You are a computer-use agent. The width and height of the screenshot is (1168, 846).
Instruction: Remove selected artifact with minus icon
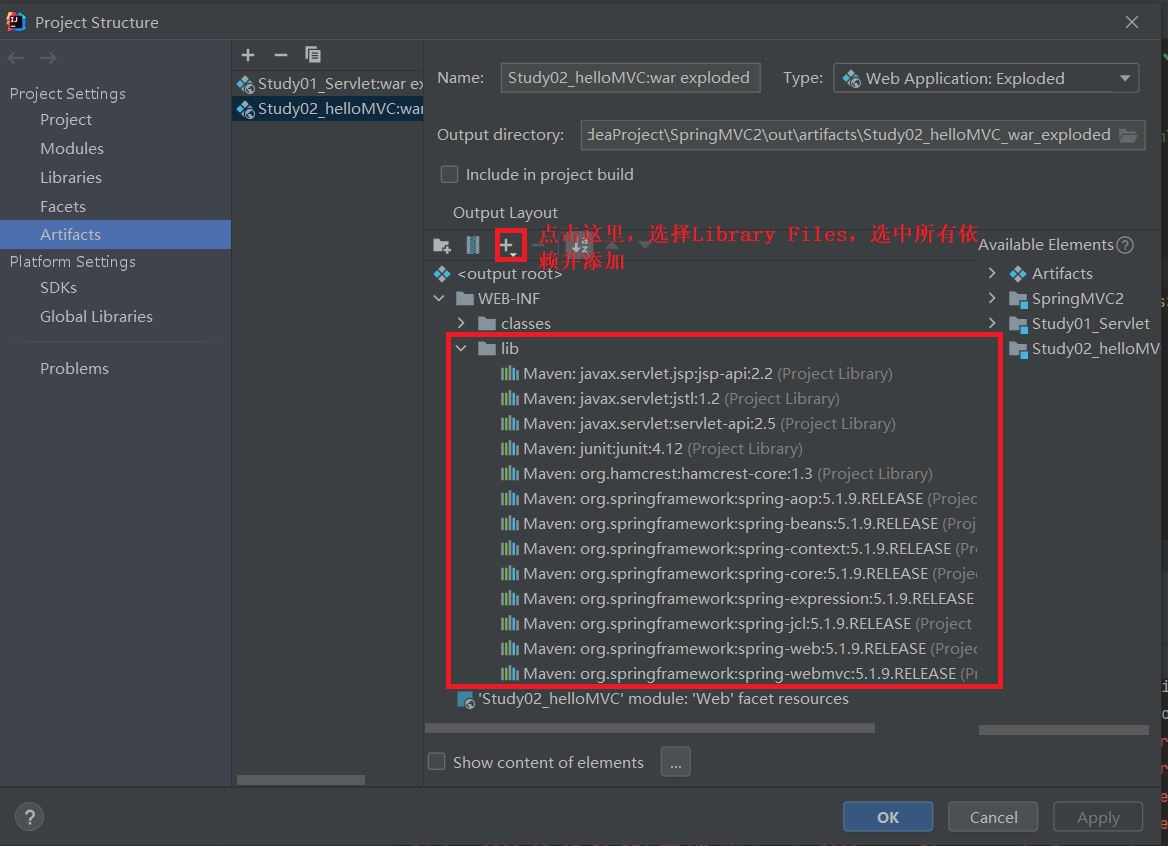point(281,55)
